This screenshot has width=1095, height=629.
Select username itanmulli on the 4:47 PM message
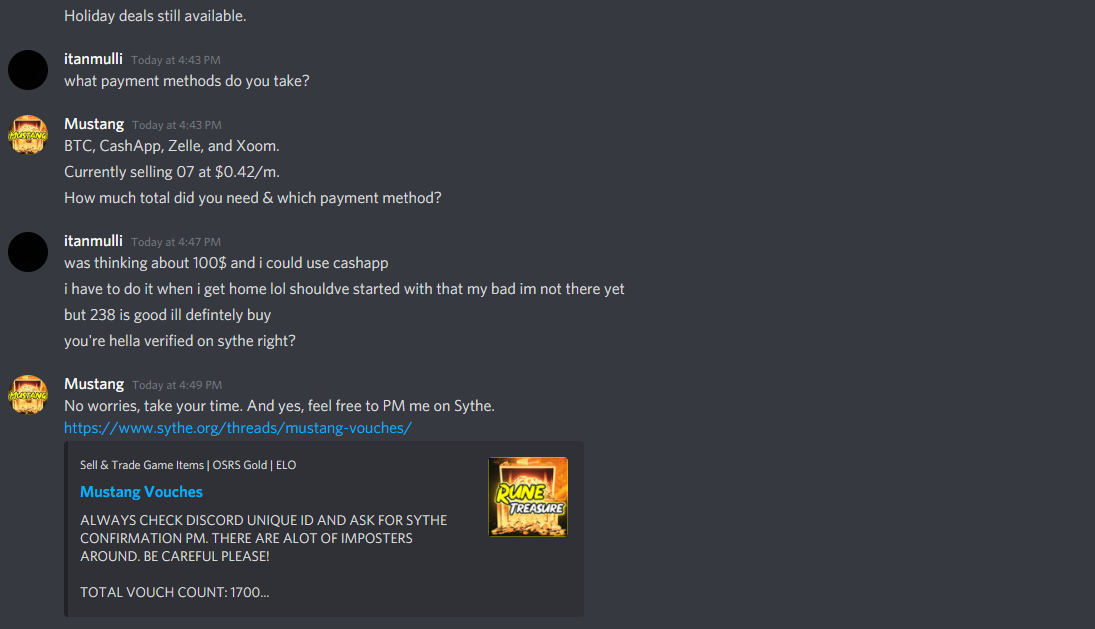(x=93, y=241)
